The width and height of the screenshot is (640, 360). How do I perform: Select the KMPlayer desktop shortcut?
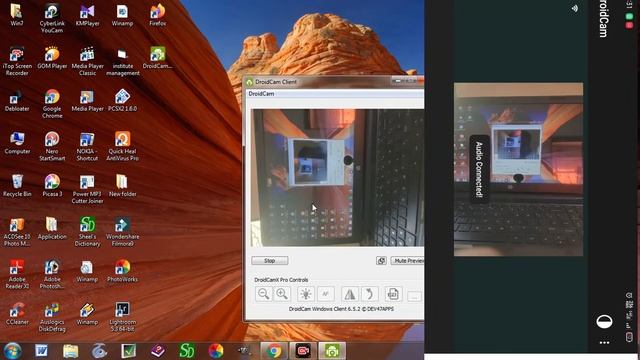coord(87,15)
